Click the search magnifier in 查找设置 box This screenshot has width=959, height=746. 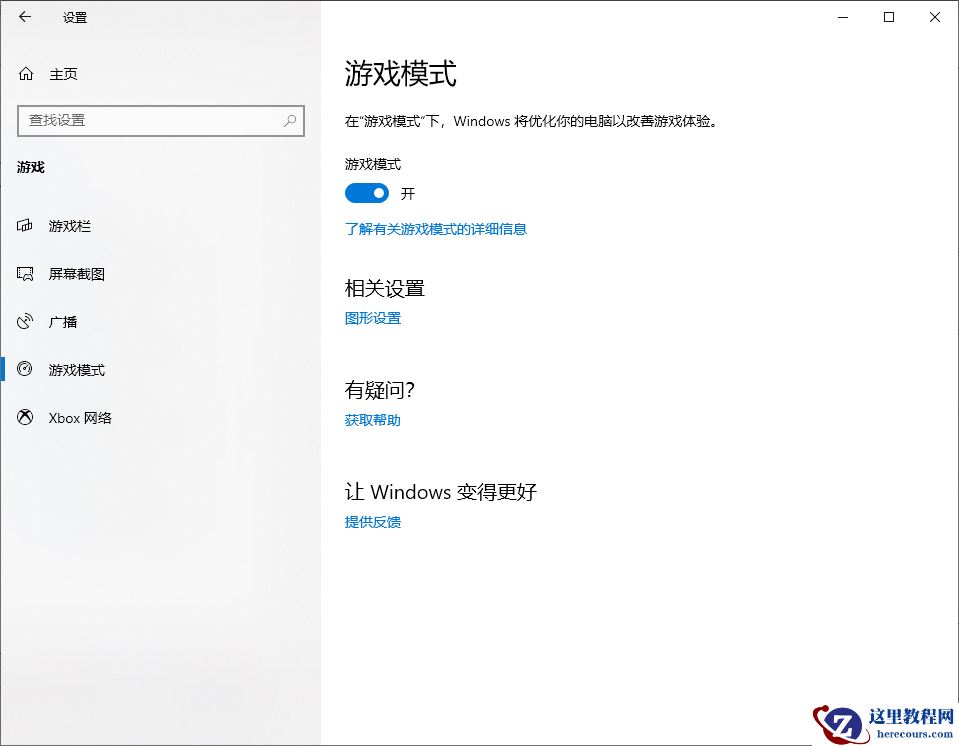(x=290, y=120)
